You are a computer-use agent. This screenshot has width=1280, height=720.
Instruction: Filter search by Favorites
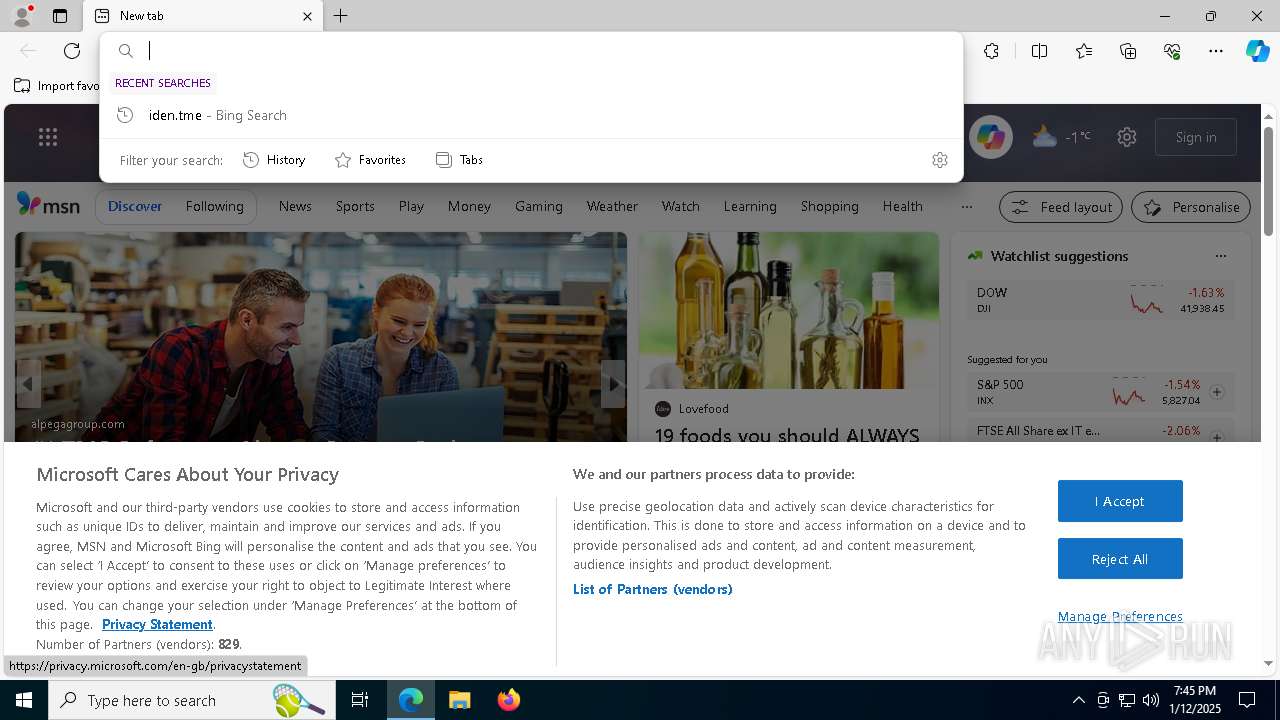pos(370,160)
